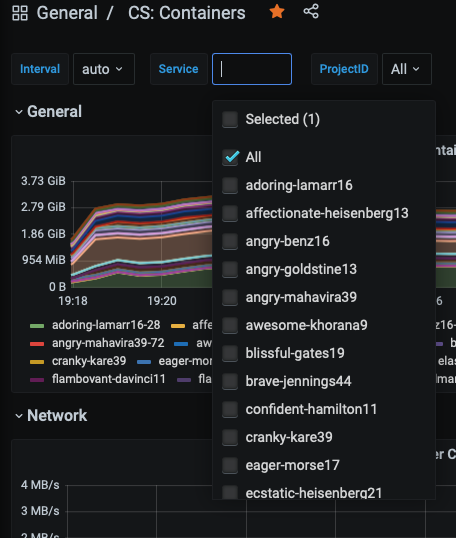This screenshot has width=456, height=538.
Task: Collapse the General row
Action: tap(48, 112)
